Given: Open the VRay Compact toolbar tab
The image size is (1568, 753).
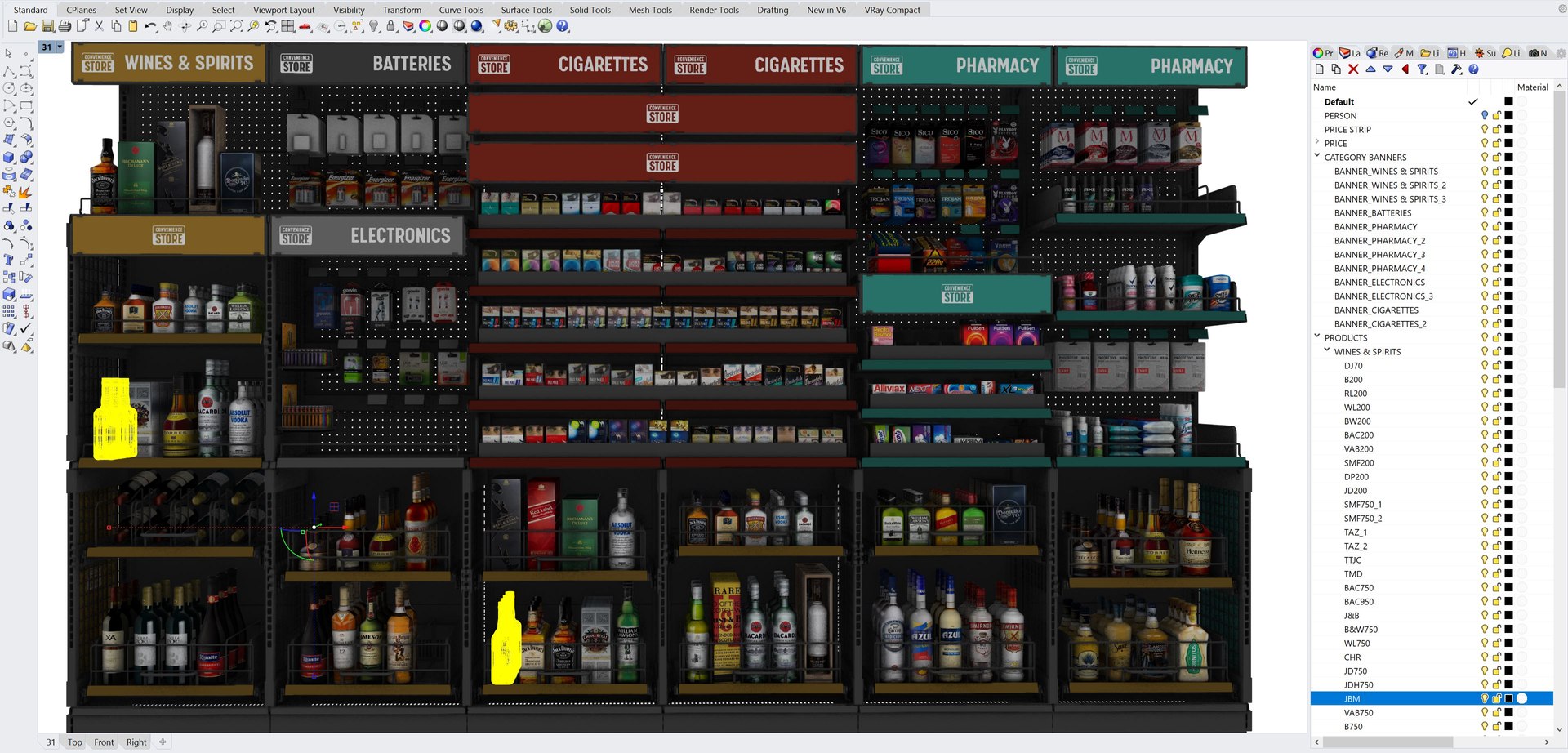Looking at the screenshot, I should click(x=892, y=10).
